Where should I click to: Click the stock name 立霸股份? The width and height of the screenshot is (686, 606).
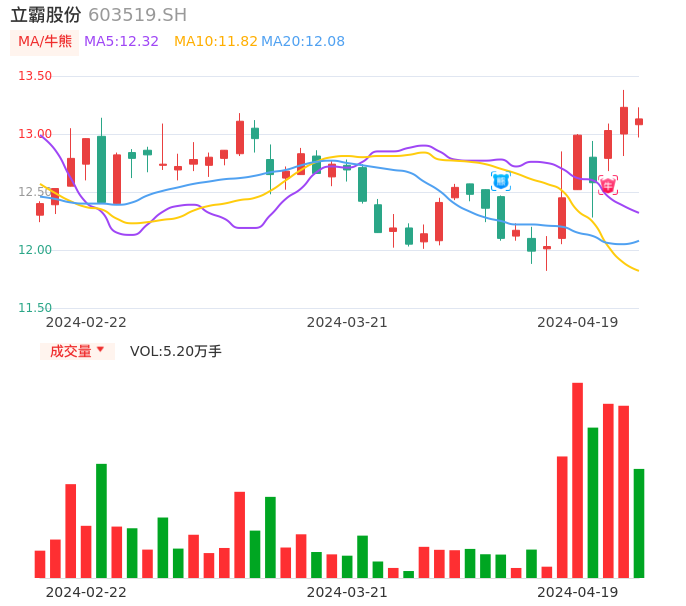tap(46, 15)
